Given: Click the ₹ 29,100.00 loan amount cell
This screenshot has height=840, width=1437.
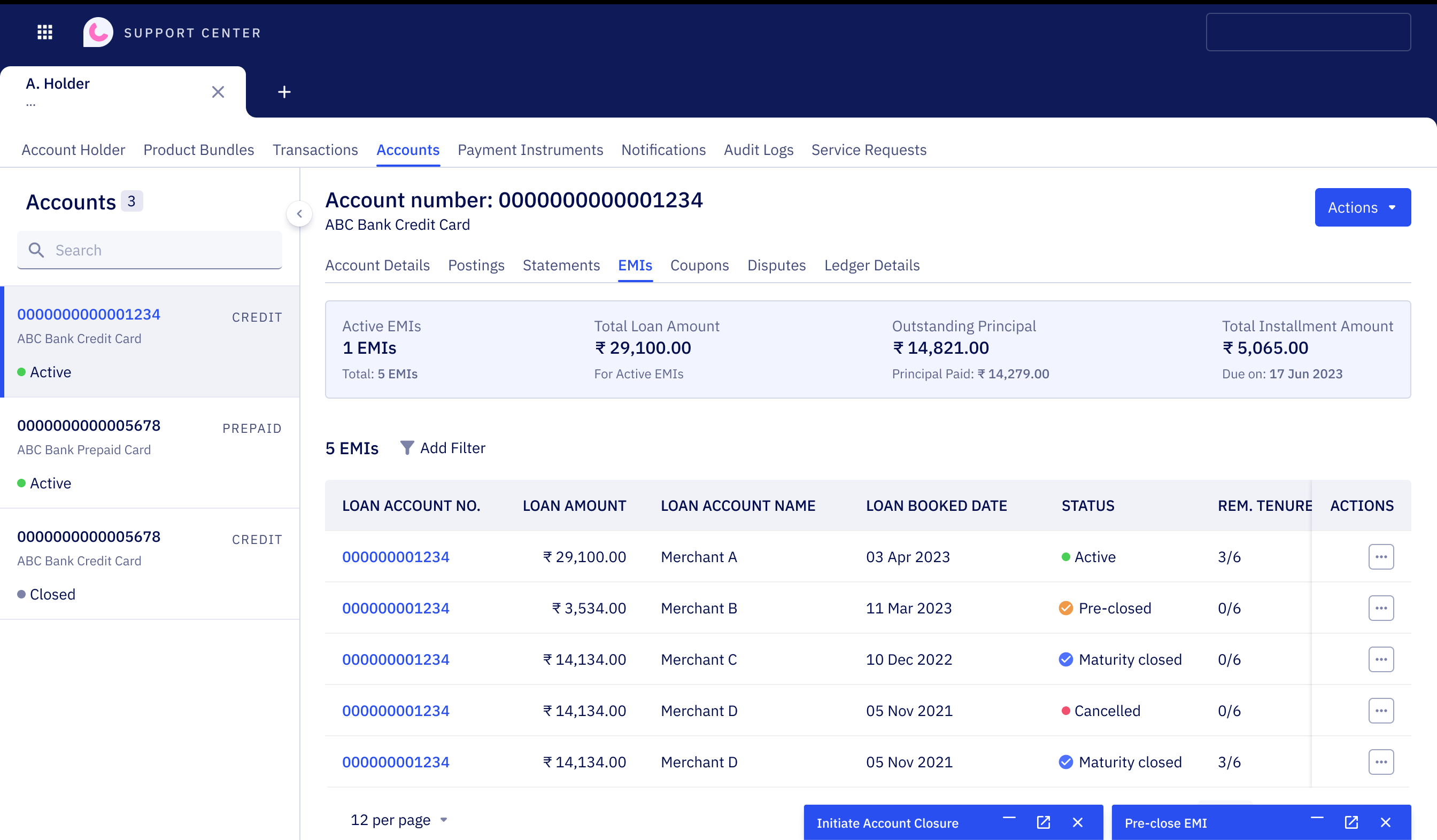Looking at the screenshot, I should click(x=584, y=557).
